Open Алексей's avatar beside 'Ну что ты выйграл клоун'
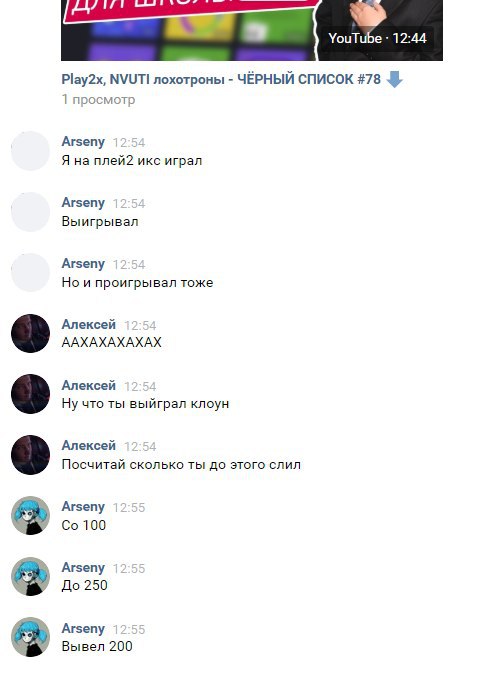 [30, 394]
